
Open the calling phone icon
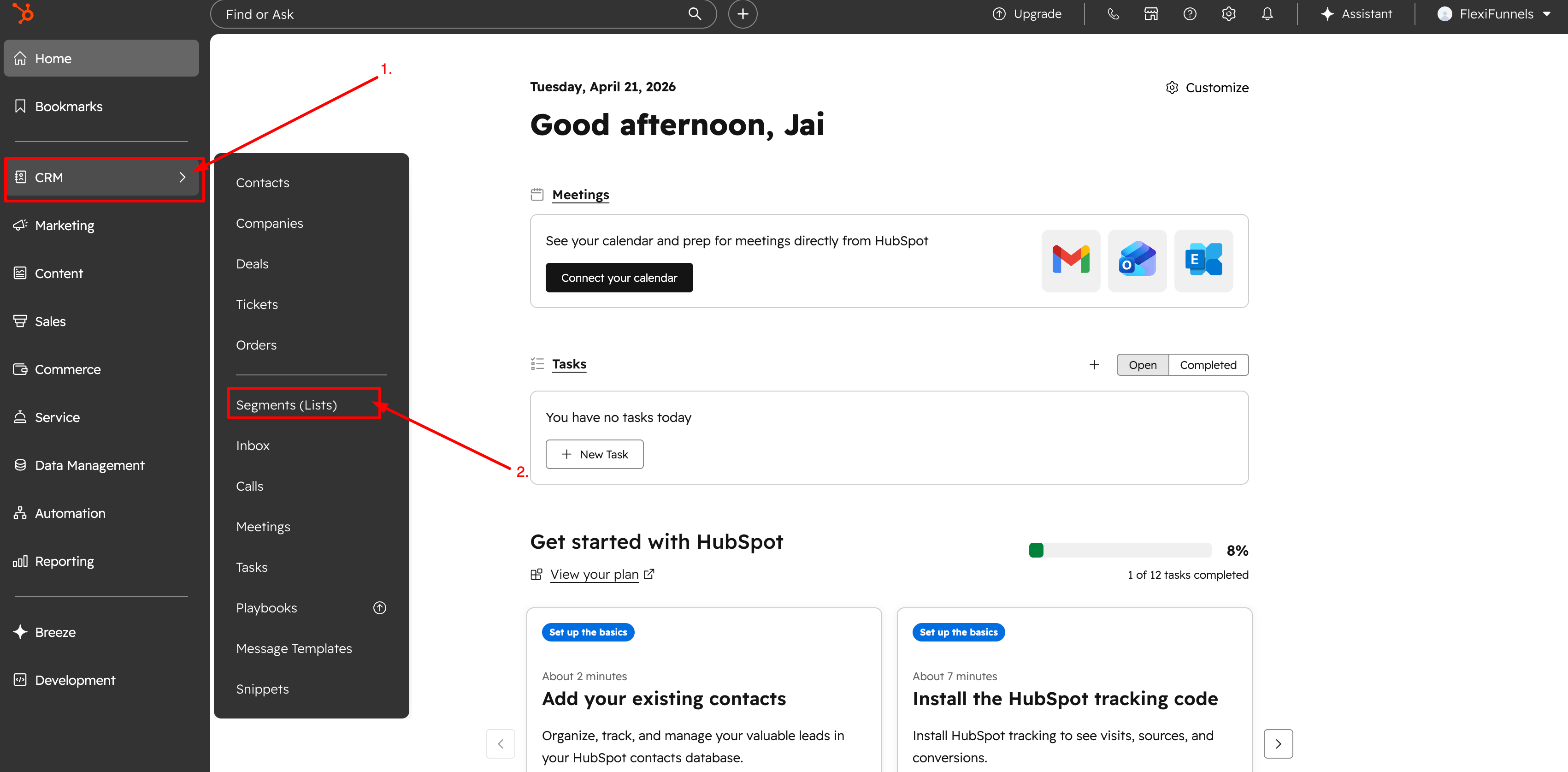(1113, 14)
